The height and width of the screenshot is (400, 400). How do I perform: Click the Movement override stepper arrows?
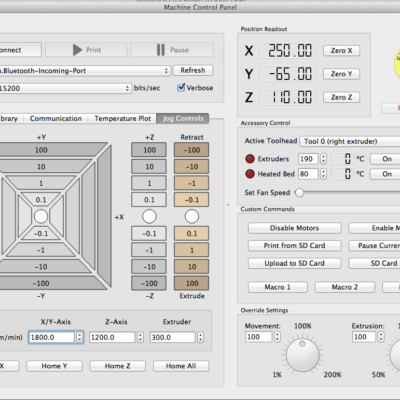click(277, 337)
